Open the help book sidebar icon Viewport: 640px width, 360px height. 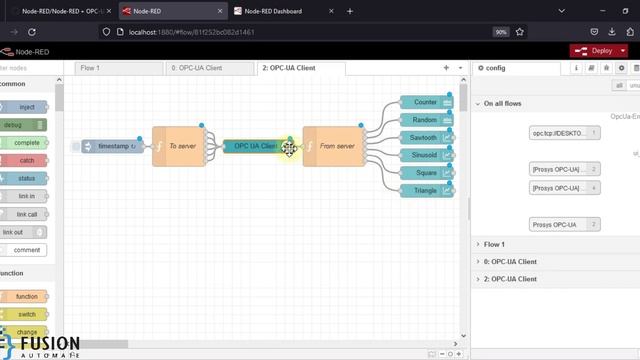[591, 68]
